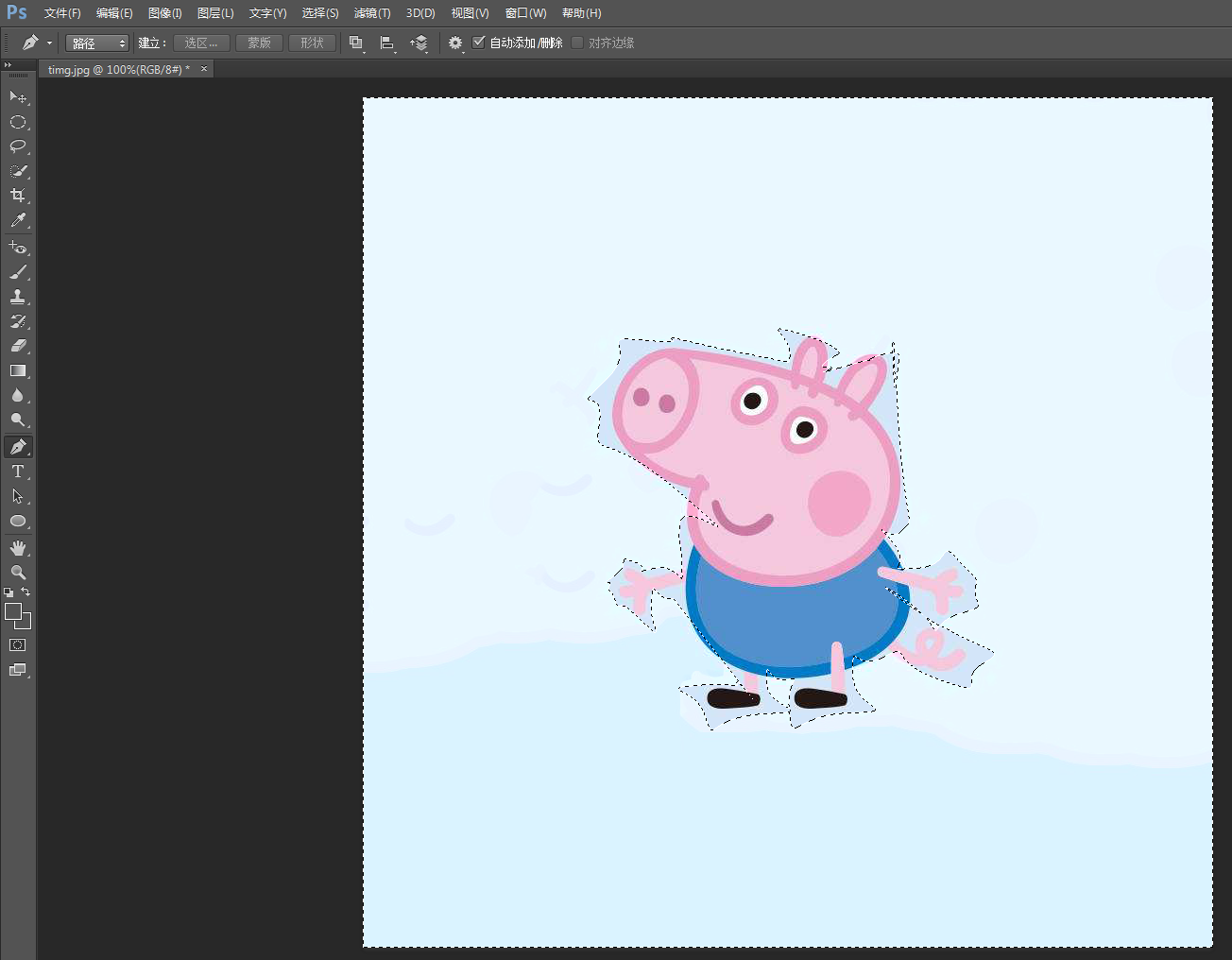This screenshot has height=960, width=1232.
Task: Open the 图层(L) menu
Action: coord(215,13)
